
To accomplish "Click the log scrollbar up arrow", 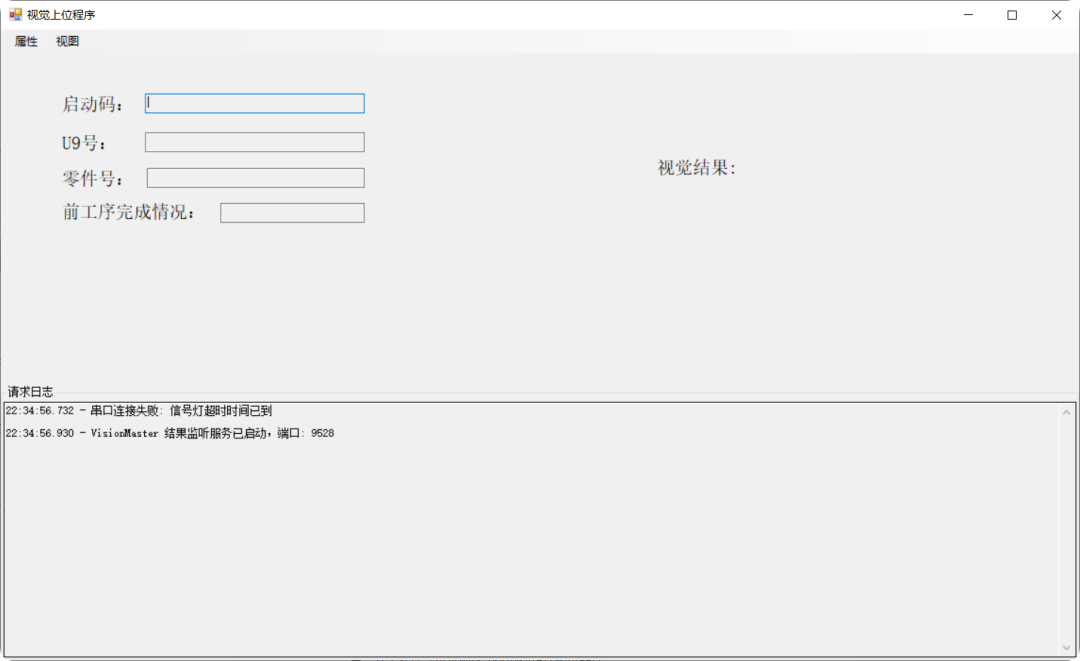I will click(x=1066, y=412).
